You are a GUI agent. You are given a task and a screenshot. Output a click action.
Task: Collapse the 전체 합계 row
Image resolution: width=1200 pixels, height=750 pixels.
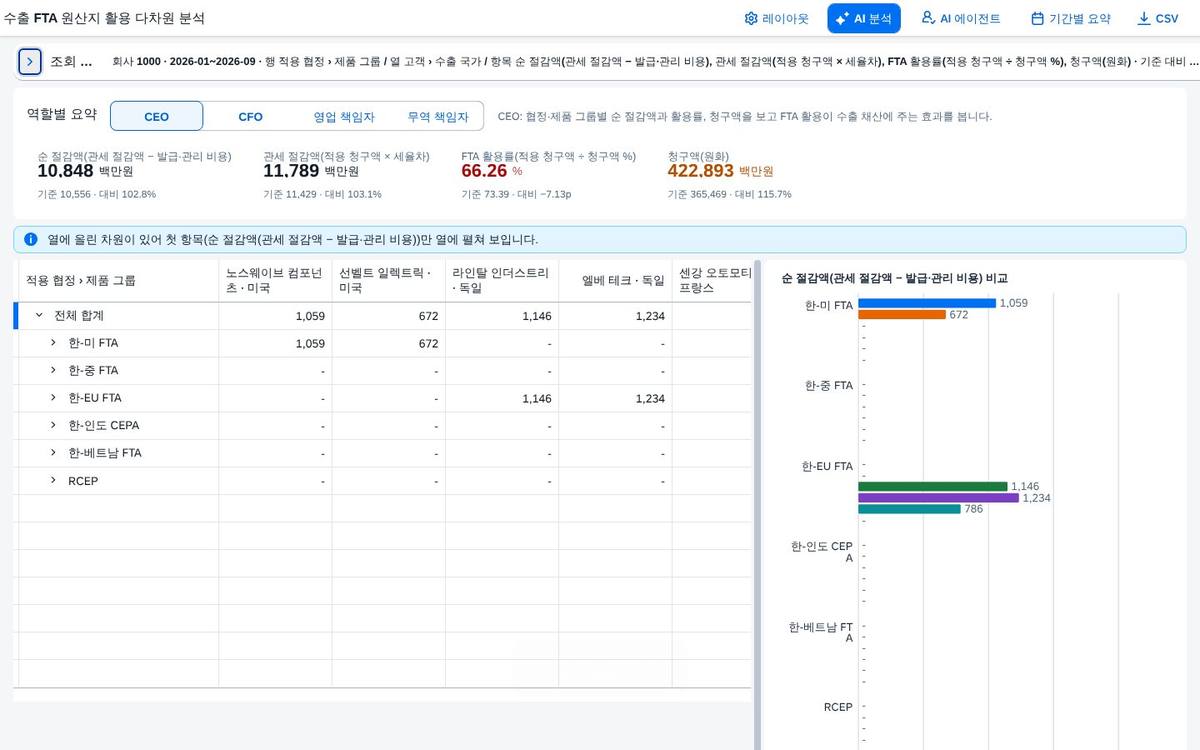point(39,315)
